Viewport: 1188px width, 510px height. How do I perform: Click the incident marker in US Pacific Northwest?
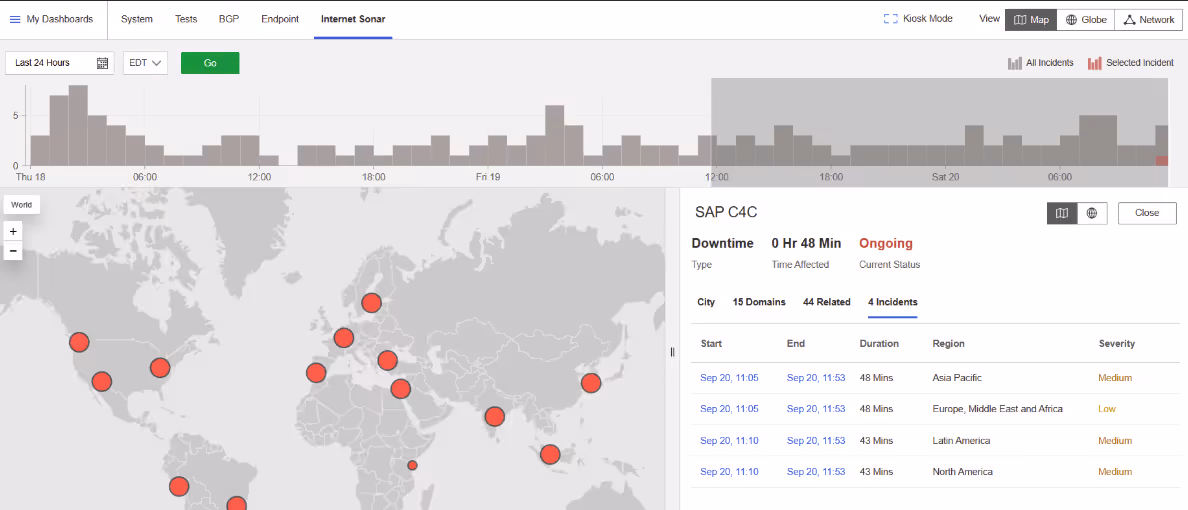[79, 343]
